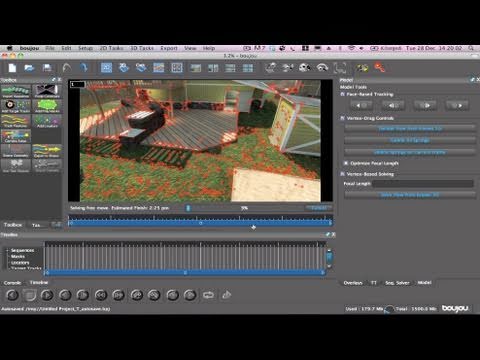Toggle the loop playback button
480x360 pixels.
208,295
